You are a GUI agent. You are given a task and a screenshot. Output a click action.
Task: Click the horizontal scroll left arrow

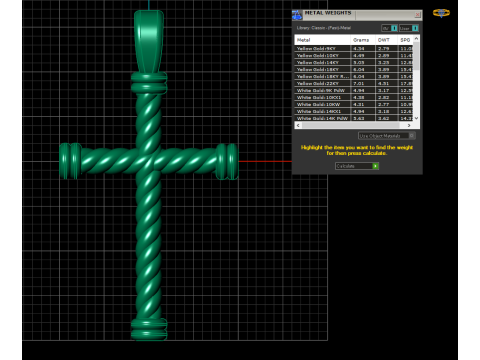[298, 125]
